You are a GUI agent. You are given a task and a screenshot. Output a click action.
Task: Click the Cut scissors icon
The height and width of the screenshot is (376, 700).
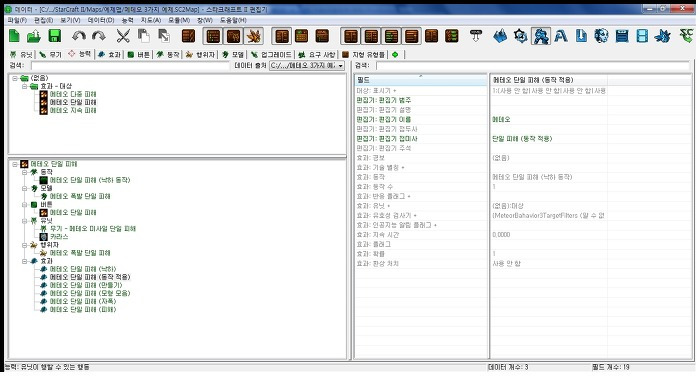click(123, 36)
